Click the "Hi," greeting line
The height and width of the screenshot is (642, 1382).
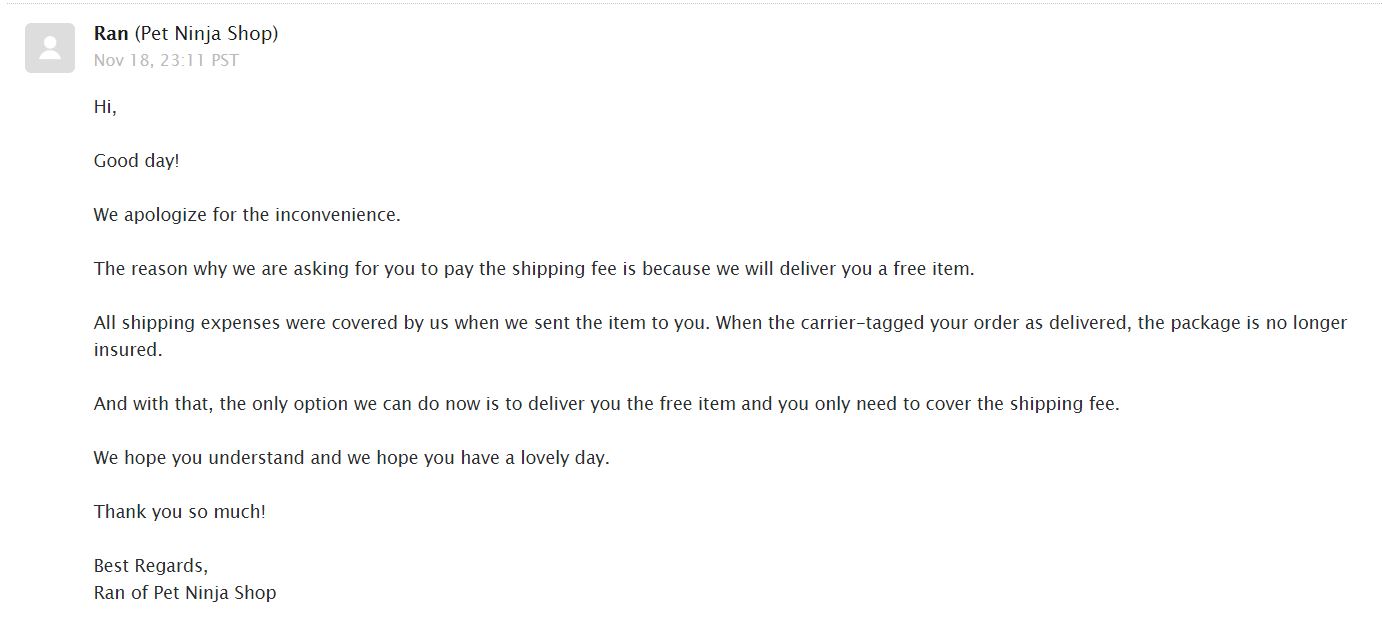pos(105,107)
